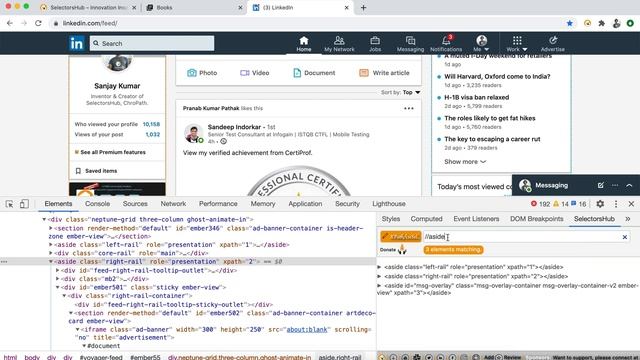Image resolution: width=640 pixels, height=360 pixels.
Task: Open Who viewed your profile stat
Action: click(117, 124)
